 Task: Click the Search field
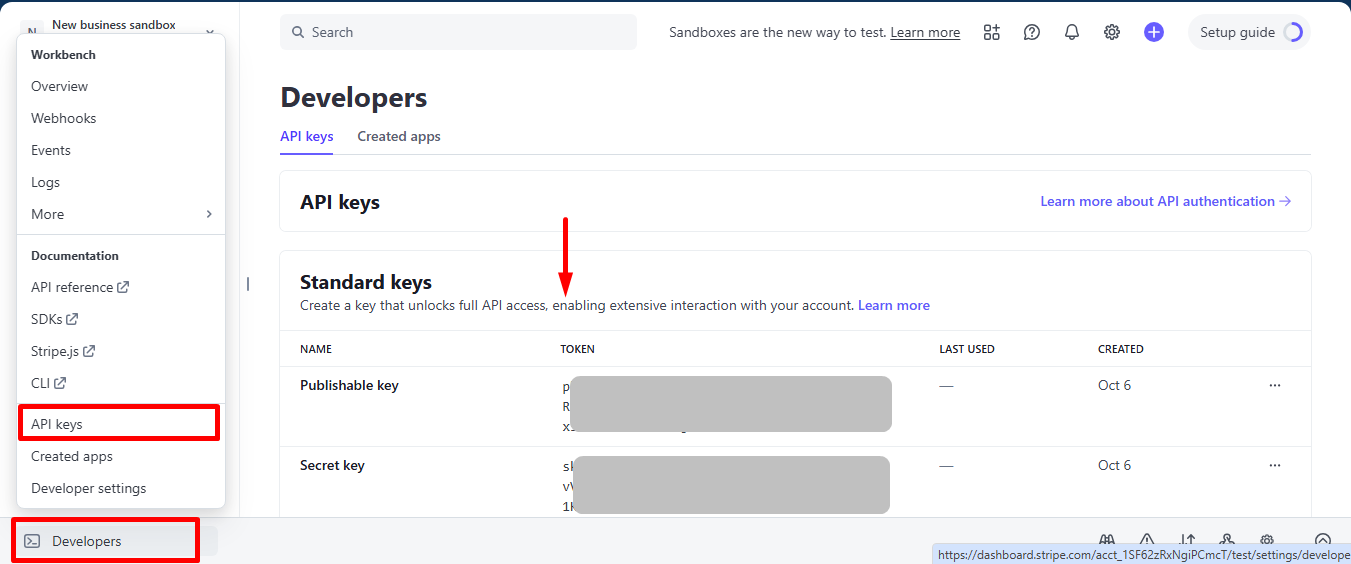pos(458,32)
